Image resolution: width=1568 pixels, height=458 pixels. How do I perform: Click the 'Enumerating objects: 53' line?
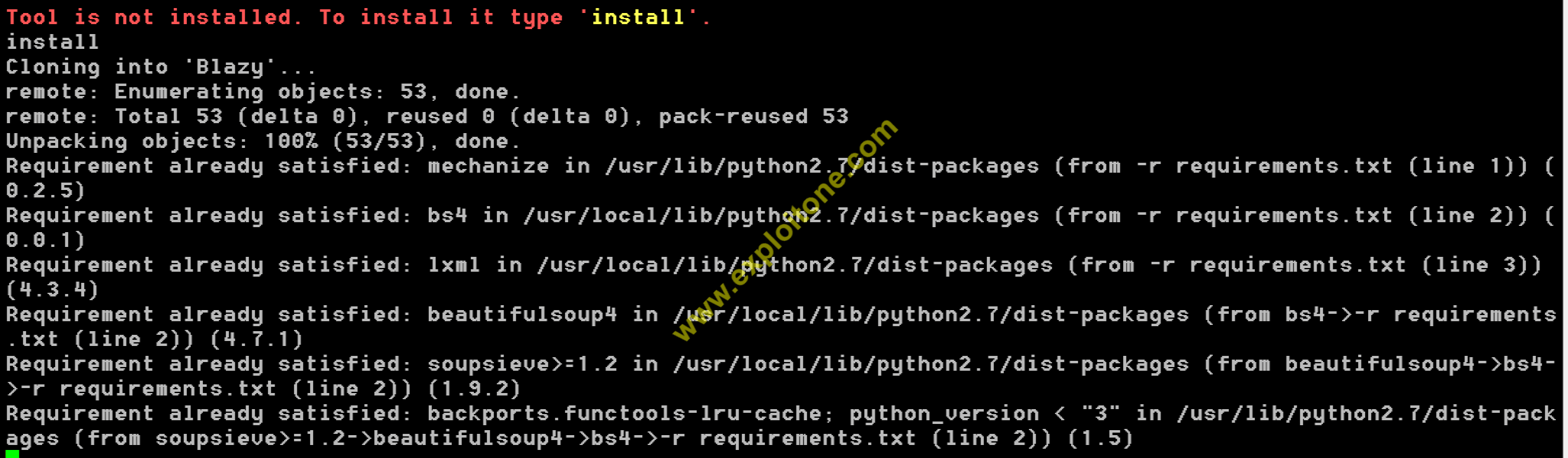[263, 92]
